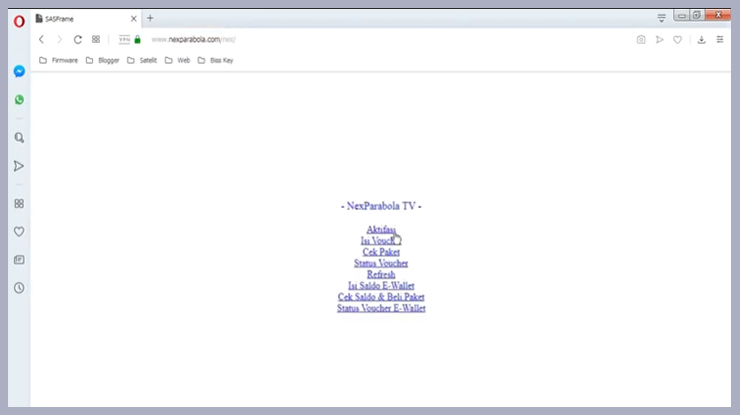The width and height of the screenshot is (740, 415).
Task: Open the sidebar search icon
Action: click(x=19, y=137)
